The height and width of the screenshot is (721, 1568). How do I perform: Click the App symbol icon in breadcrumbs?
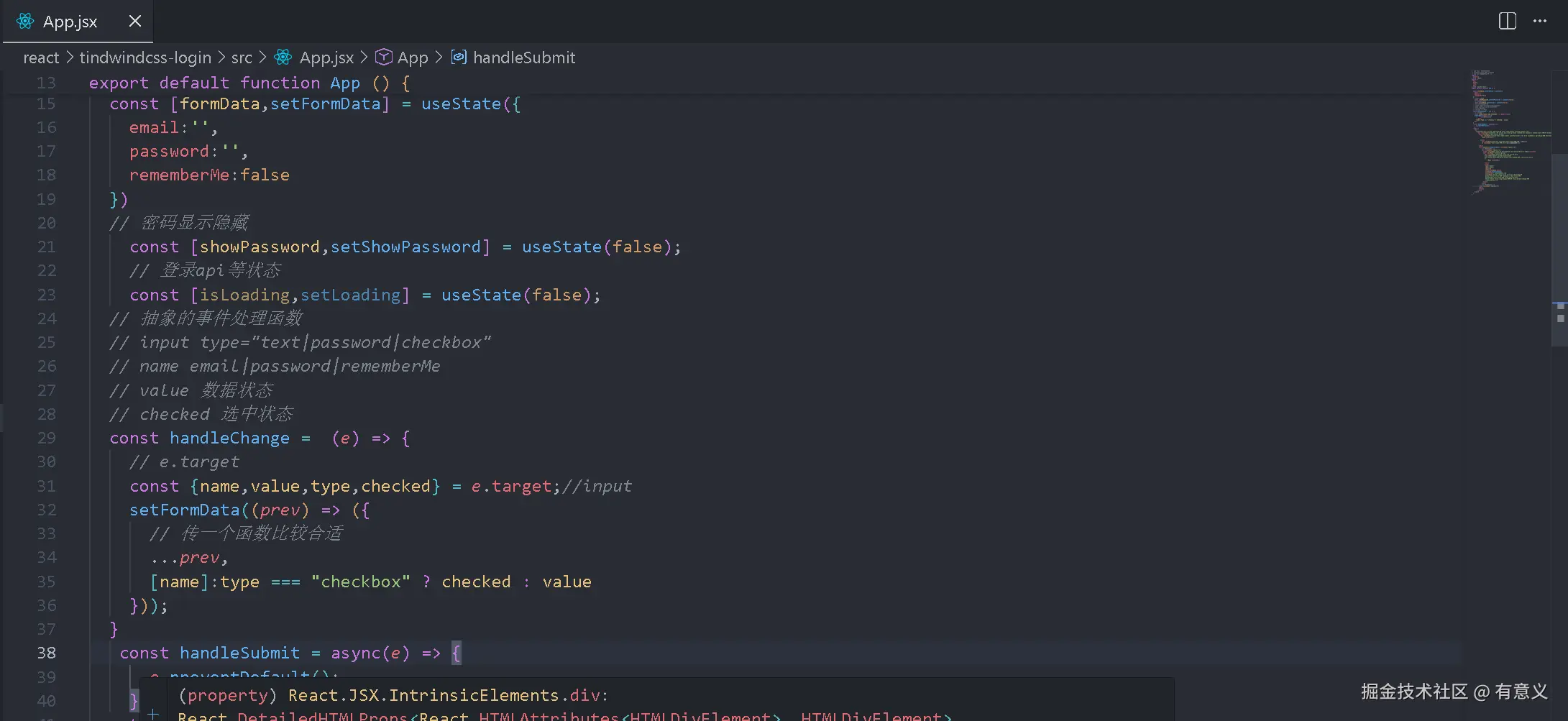click(384, 58)
